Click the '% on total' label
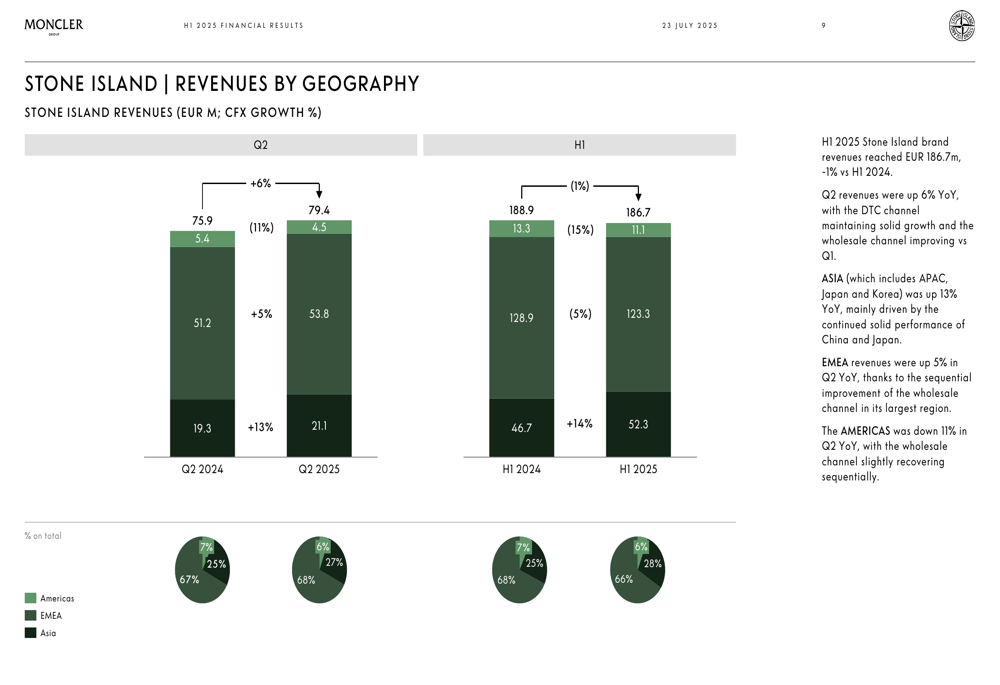Screen dimensions: 1000x685 43,536
